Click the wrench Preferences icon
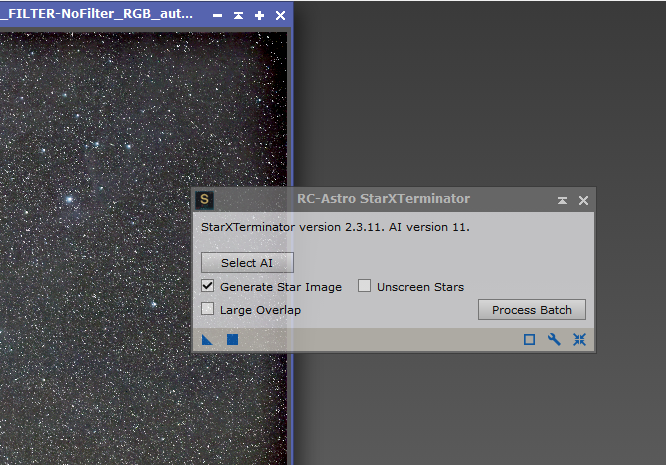This screenshot has width=666, height=465. pos(554,339)
